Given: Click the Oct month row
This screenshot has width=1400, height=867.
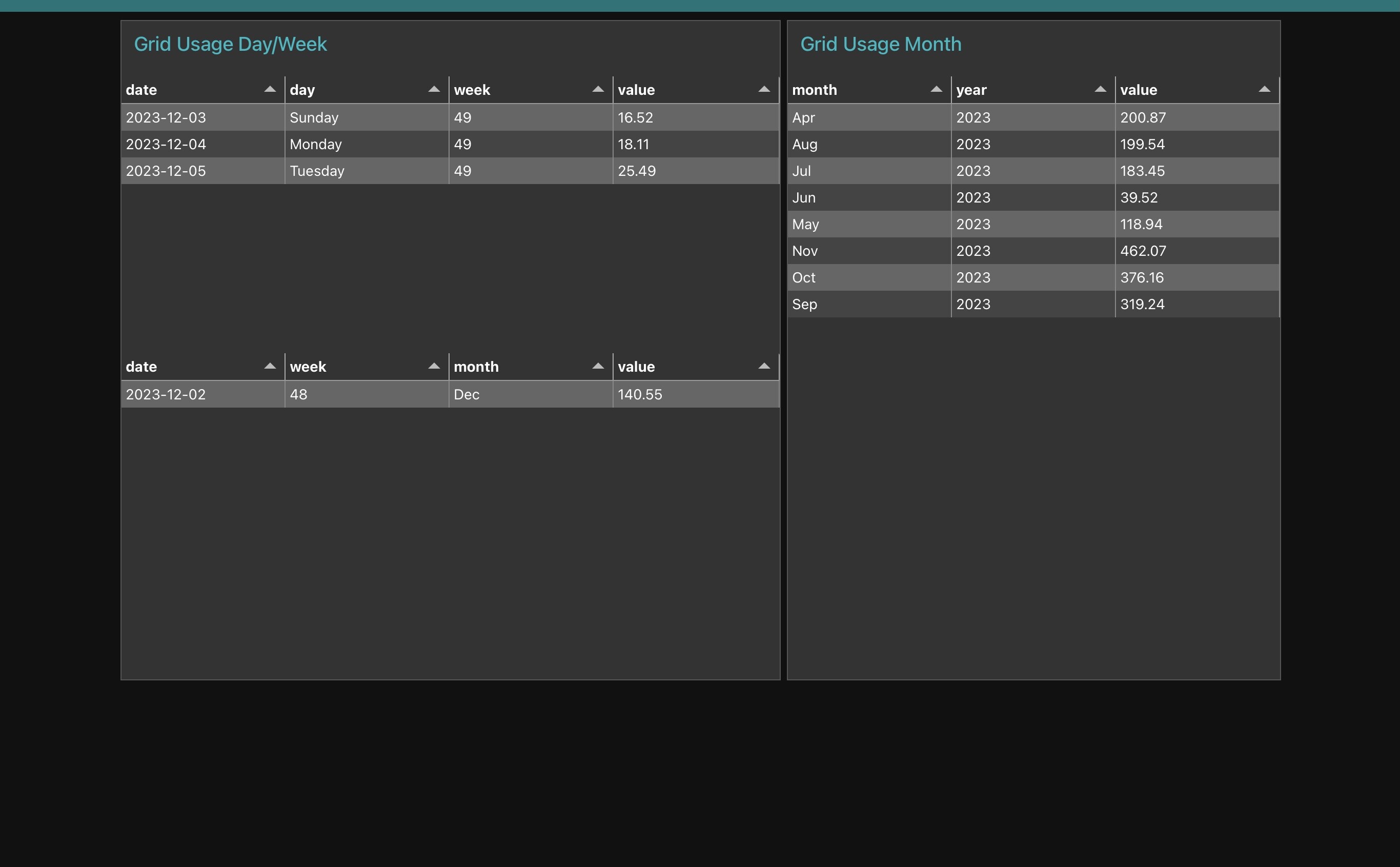Looking at the screenshot, I should pos(1033,277).
